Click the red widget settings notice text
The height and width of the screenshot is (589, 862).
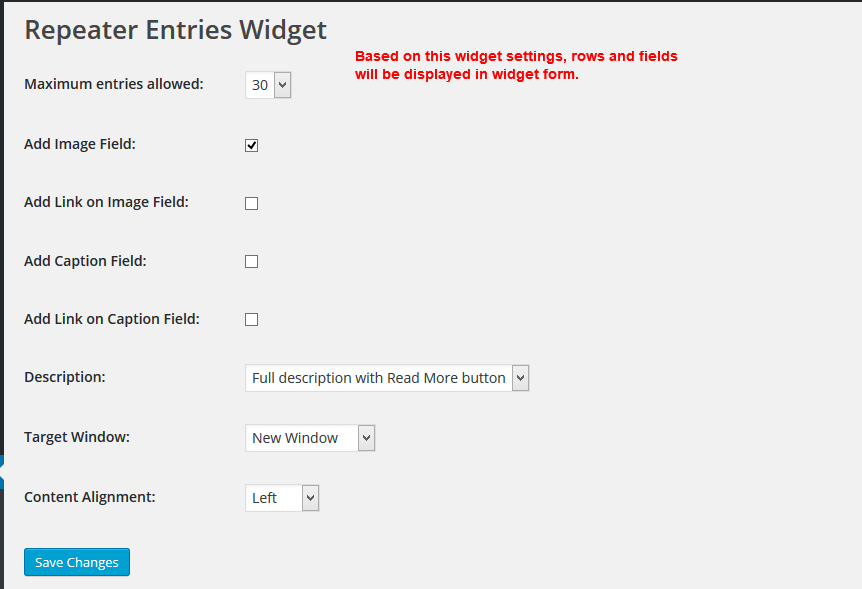tap(516, 66)
